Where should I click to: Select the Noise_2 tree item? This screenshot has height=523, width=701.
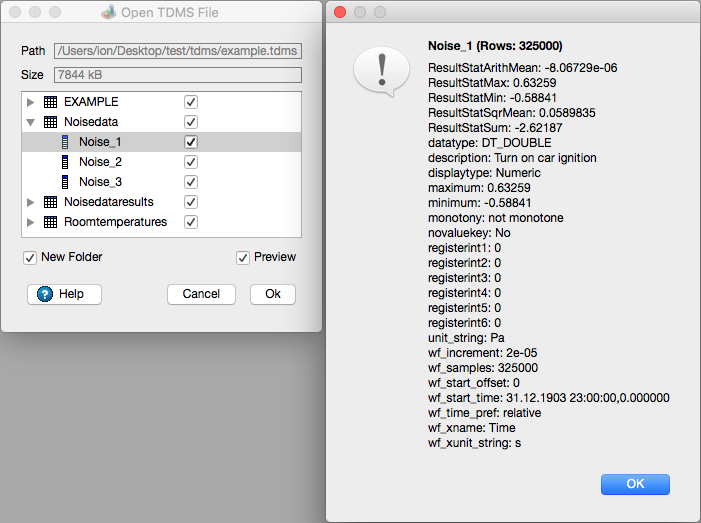pyautogui.click(x=100, y=162)
